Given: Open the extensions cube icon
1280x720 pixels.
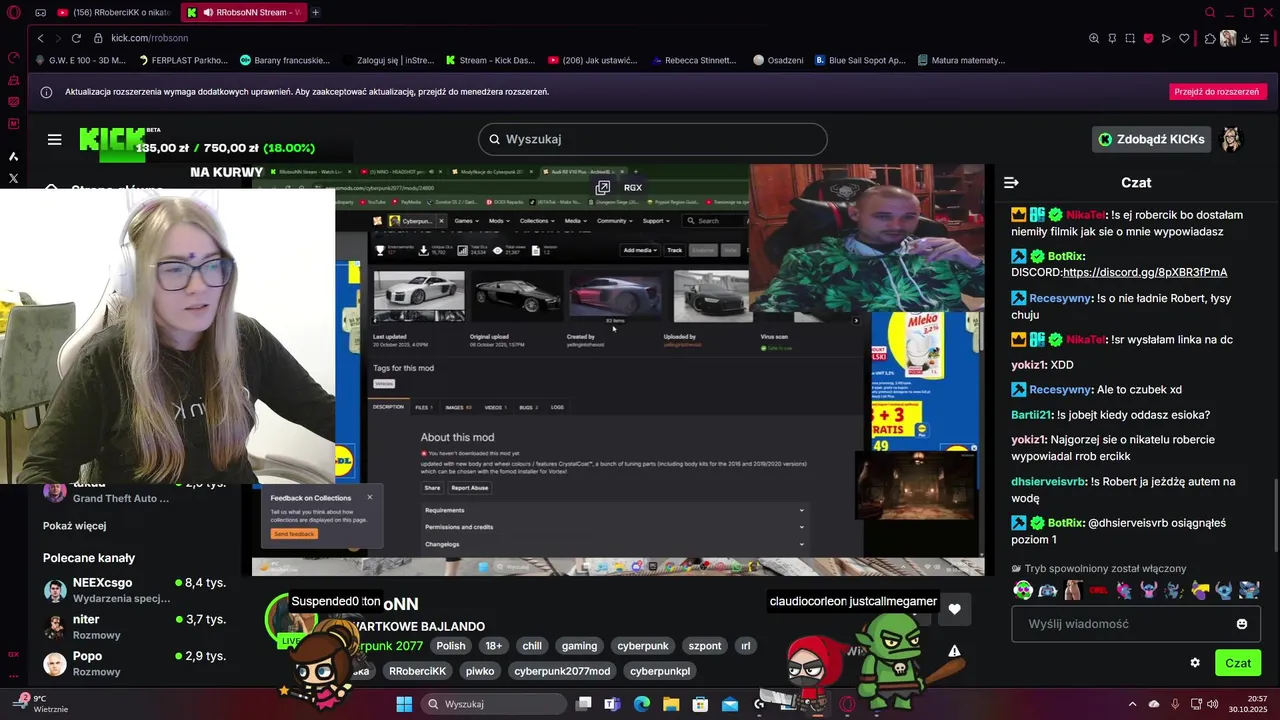Looking at the screenshot, I should pos(1210,38).
